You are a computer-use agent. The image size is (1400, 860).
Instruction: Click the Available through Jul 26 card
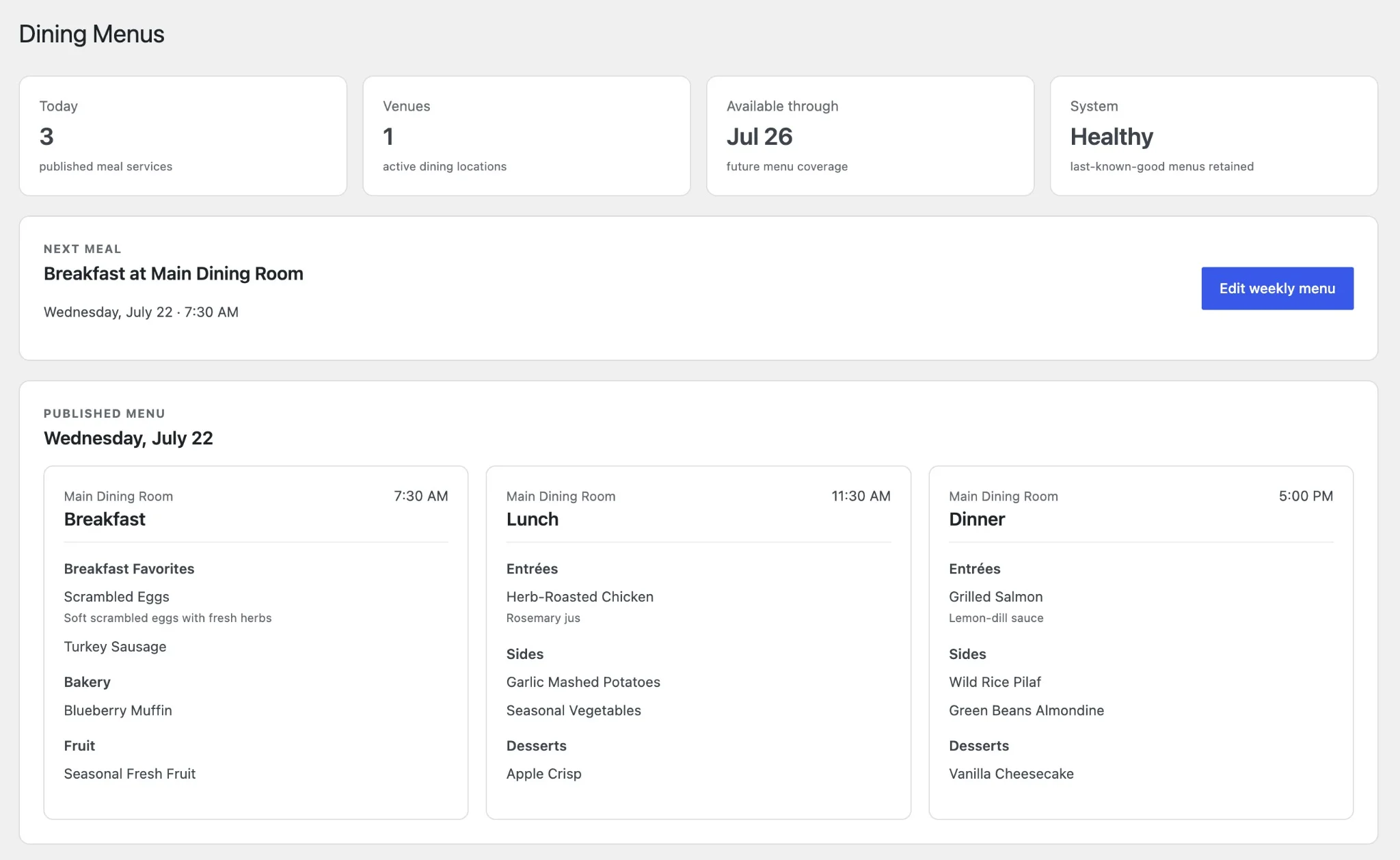pyautogui.click(x=870, y=136)
